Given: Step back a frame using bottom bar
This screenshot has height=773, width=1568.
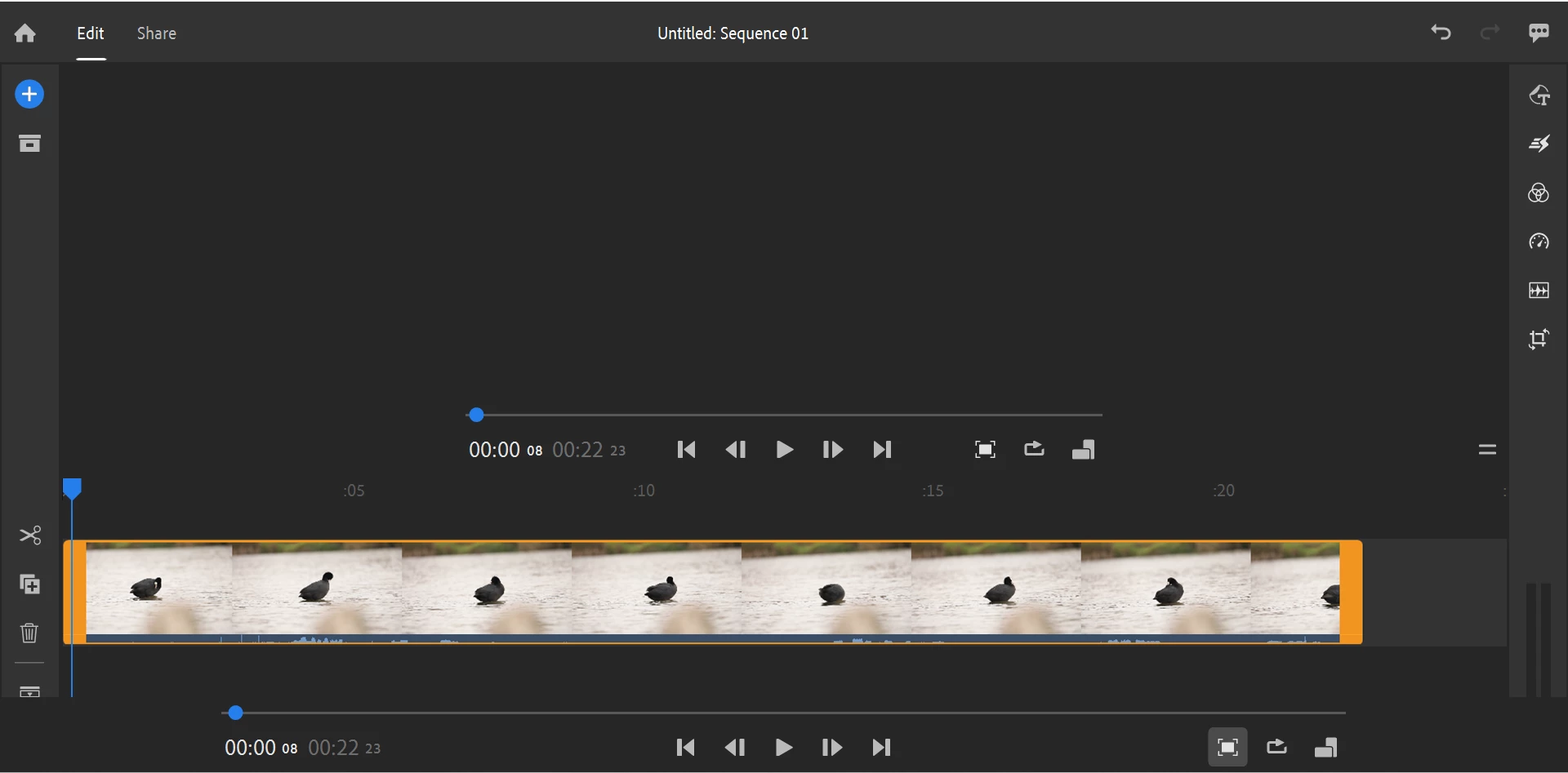Looking at the screenshot, I should point(734,748).
